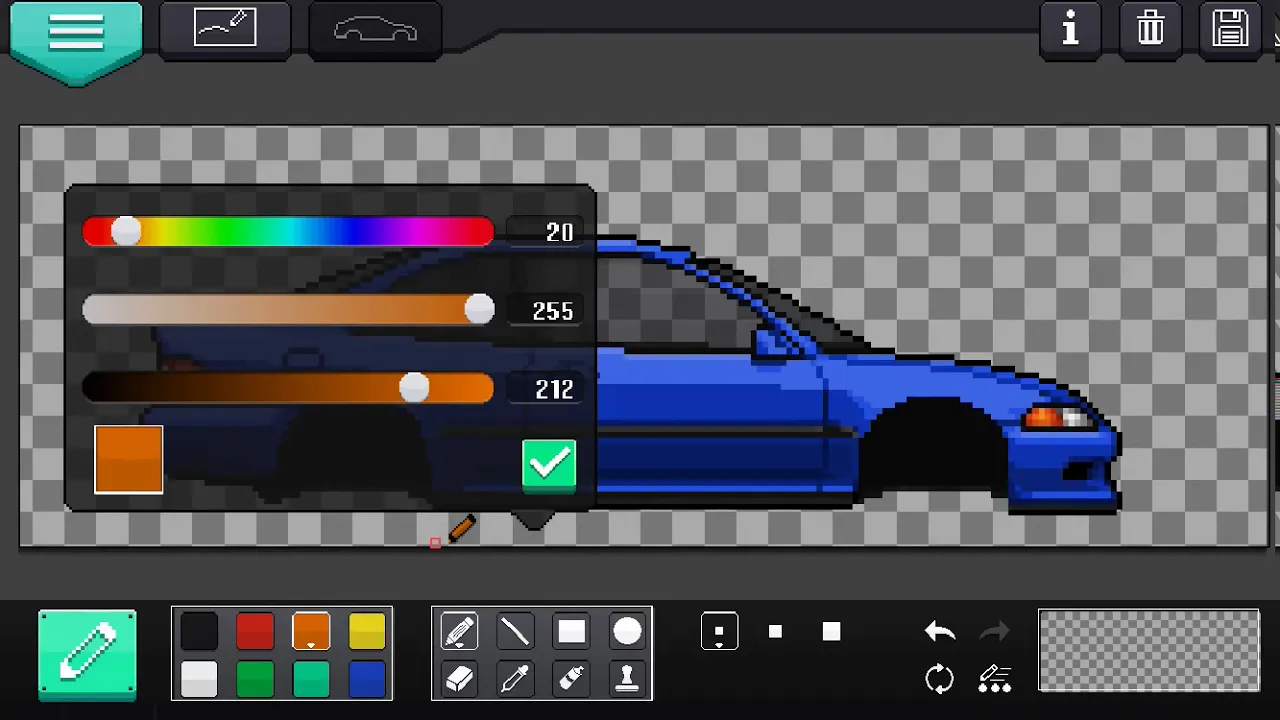The height and width of the screenshot is (720, 1280).
Task: Select the eyedropper color picker tool
Action: tap(515, 680)
